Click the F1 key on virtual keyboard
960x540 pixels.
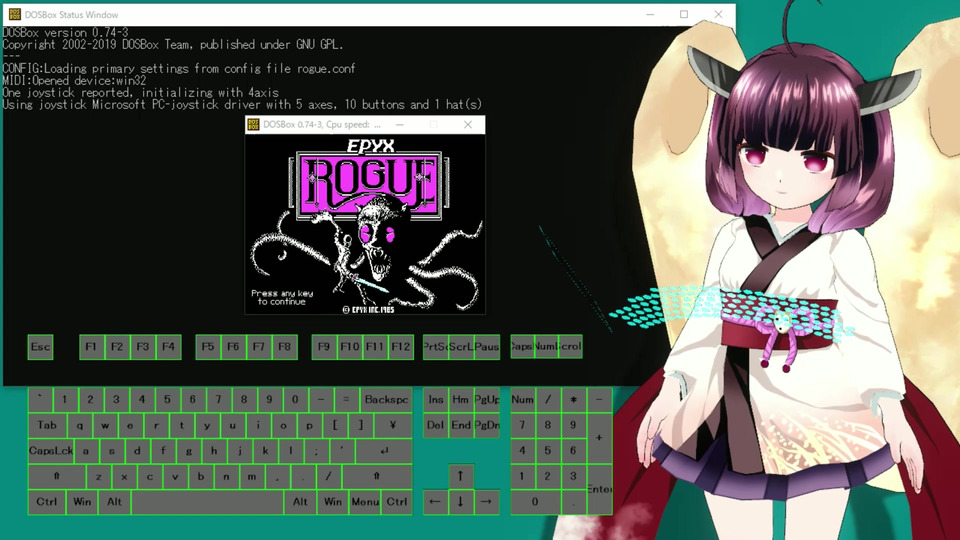tap(91, 347)
